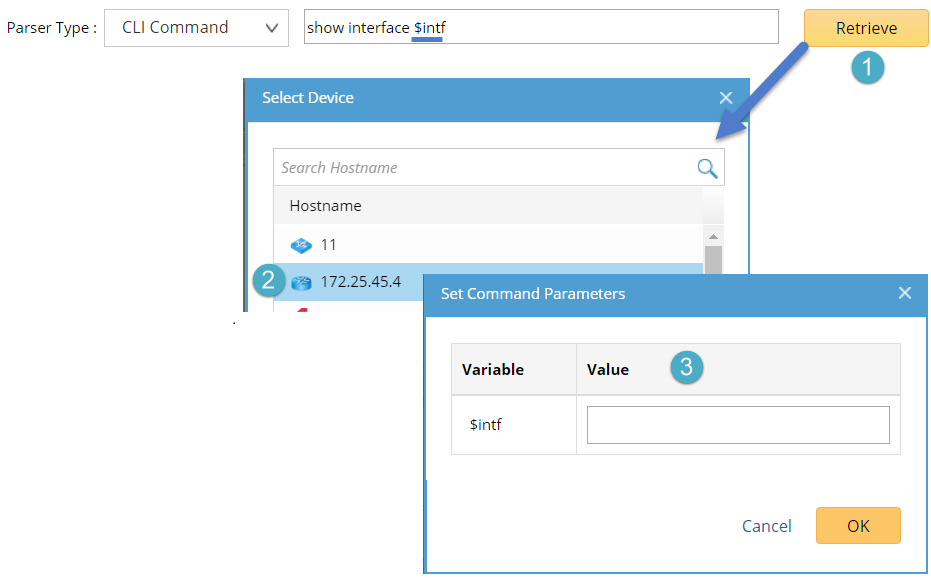This screenshot has width=931, height=578.
Task: Click the close X on Set Command Parameters
Action: point(905,293)
